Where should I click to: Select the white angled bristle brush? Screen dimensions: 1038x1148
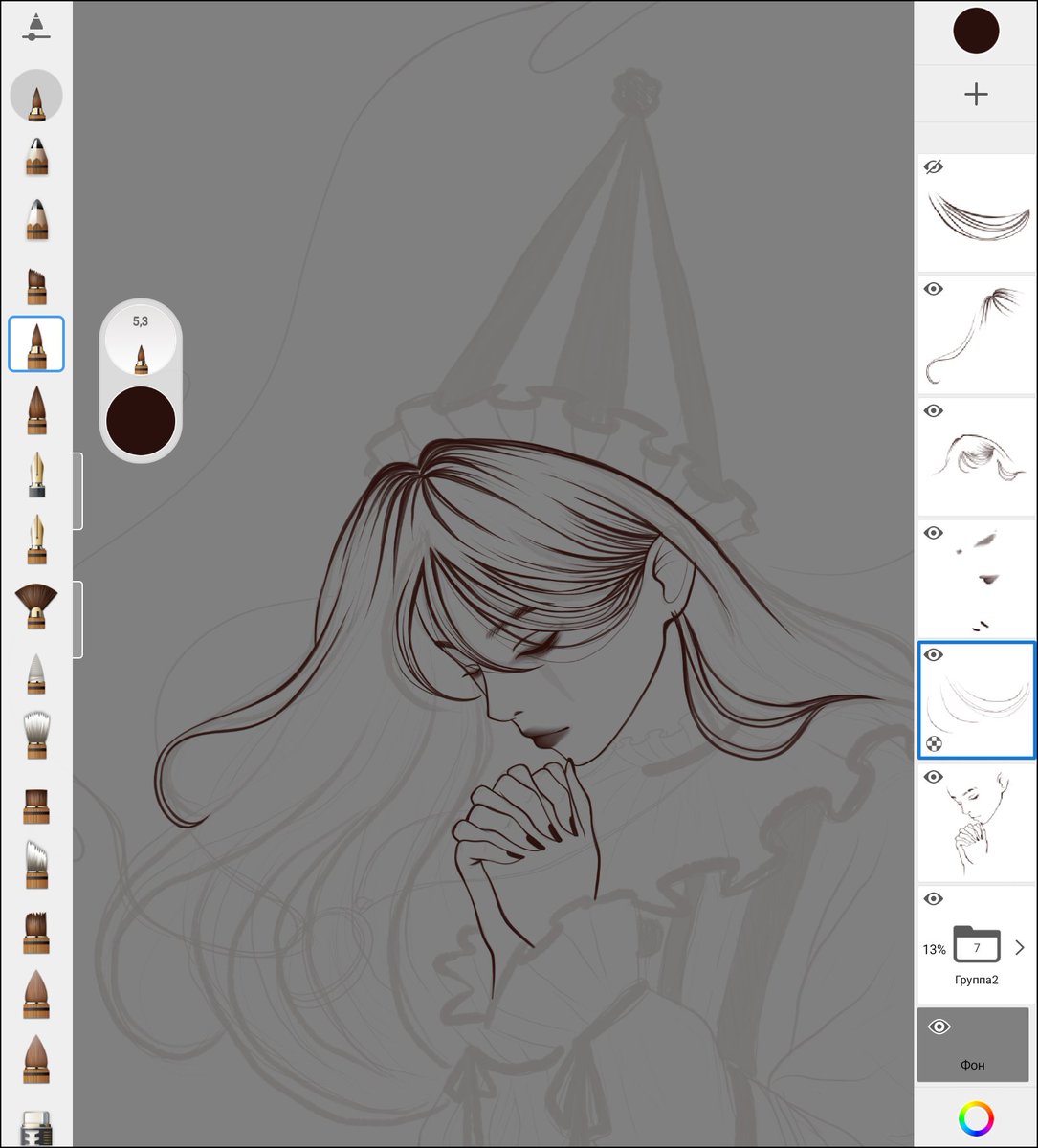(x=36, y=865)
